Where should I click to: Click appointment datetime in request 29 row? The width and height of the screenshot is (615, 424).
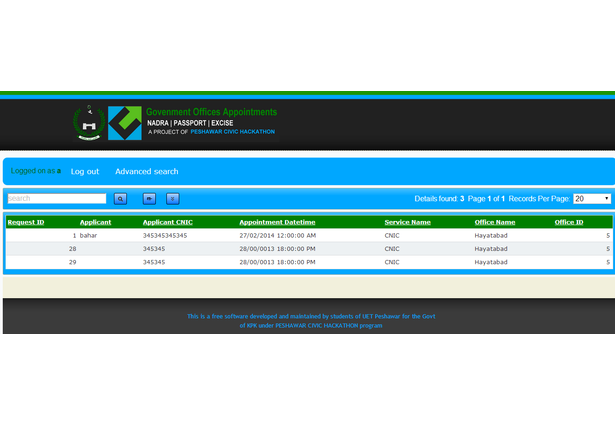[x=277, y=262]
